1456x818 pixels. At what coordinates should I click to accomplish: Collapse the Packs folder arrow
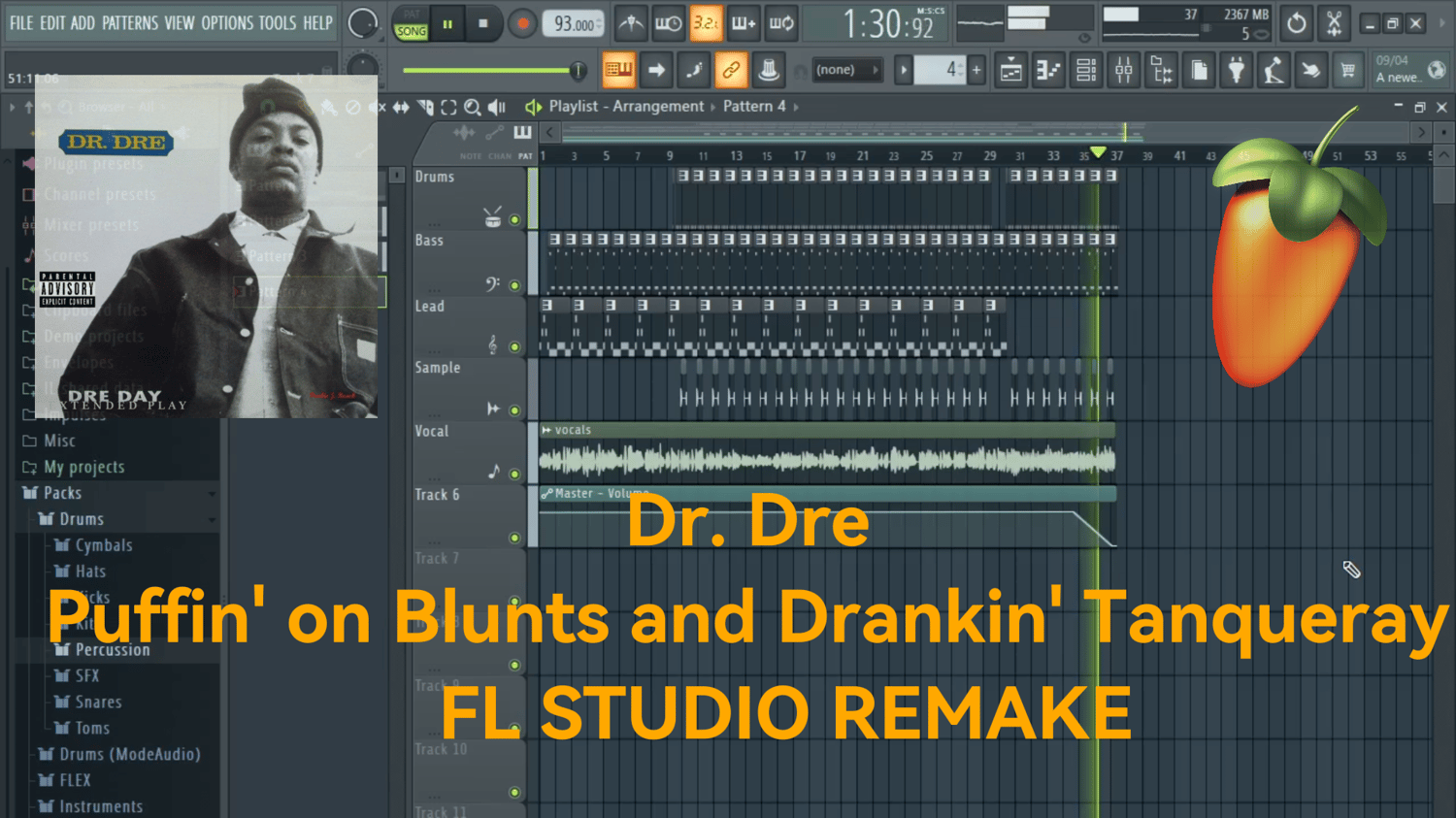pos(212,494)
